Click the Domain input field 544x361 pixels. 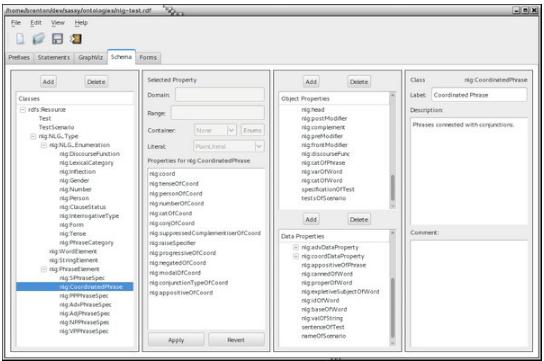(220, 95)
